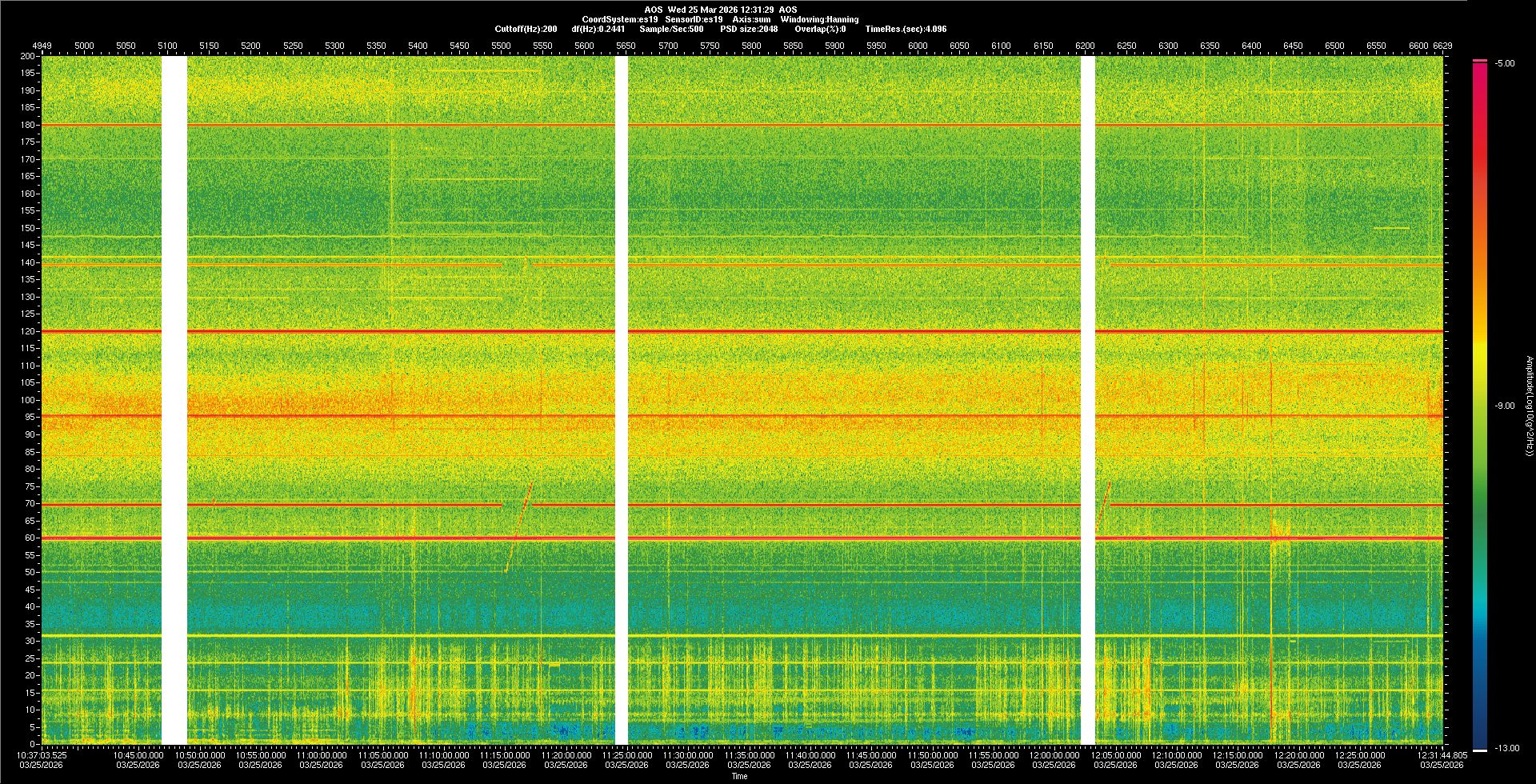
Task: Click the Amplitude Log10 axis title
Action: pyautogui.click(x=1529, y=406)
